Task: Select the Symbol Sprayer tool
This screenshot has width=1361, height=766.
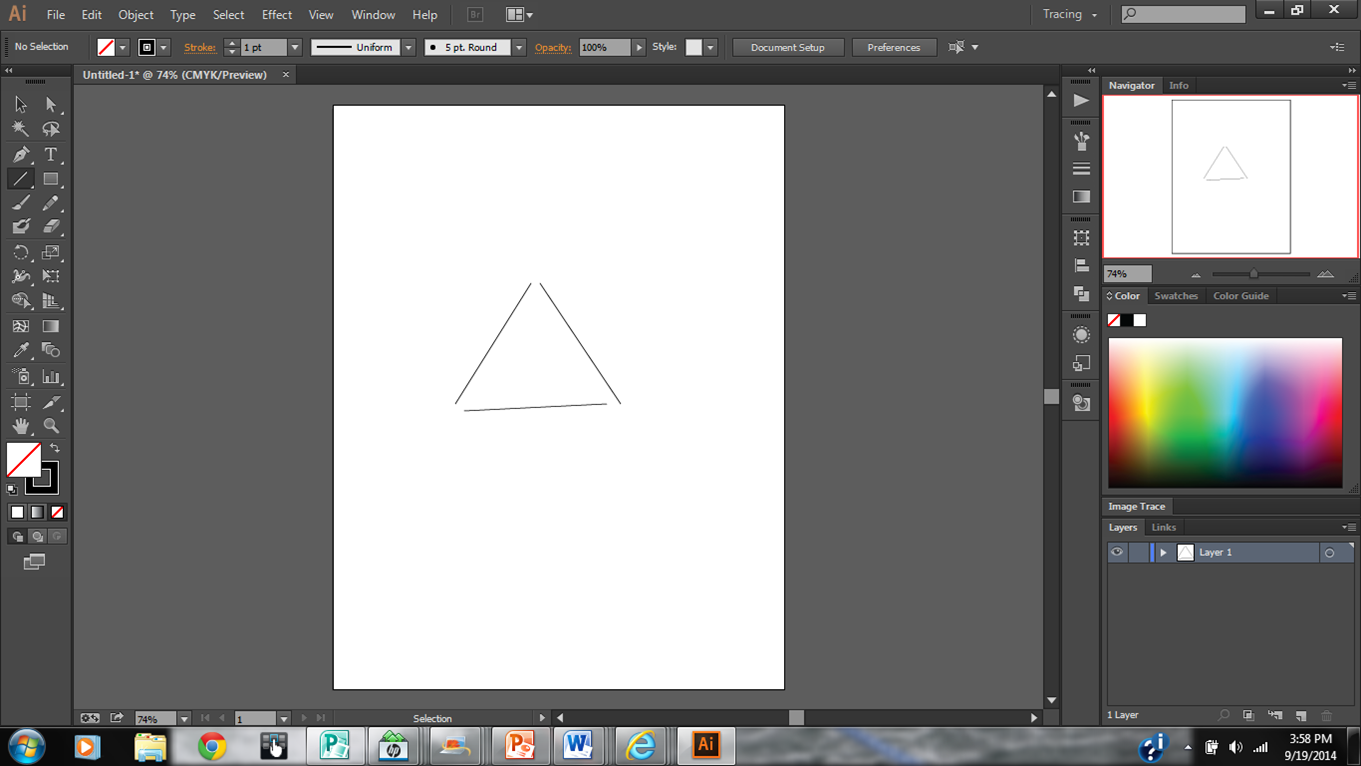Action: tap(21, 377)
